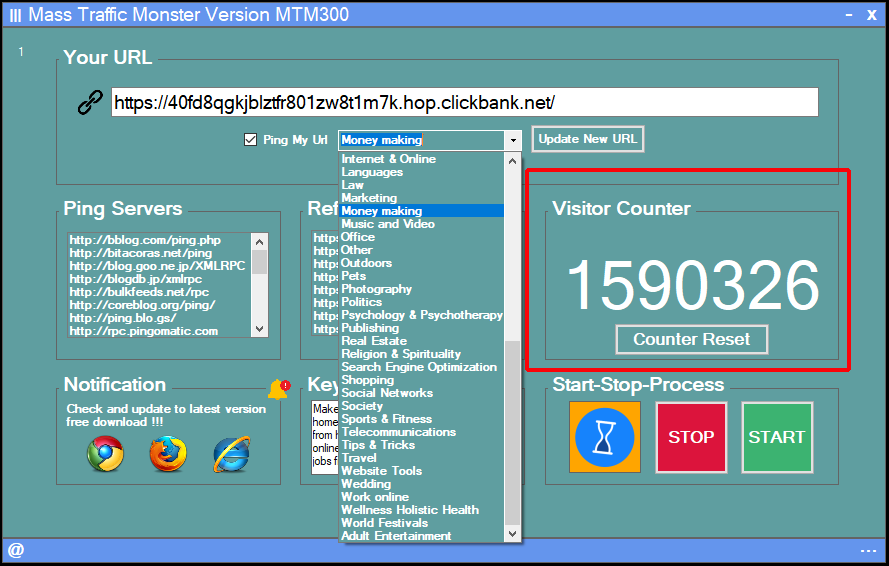Choose Work online category

(421, 497)
